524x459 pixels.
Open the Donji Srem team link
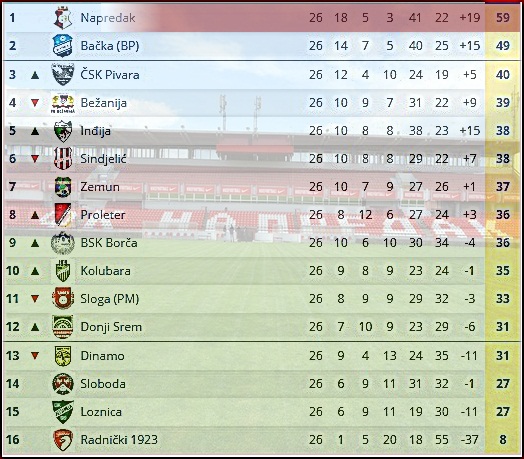(111, 327)
